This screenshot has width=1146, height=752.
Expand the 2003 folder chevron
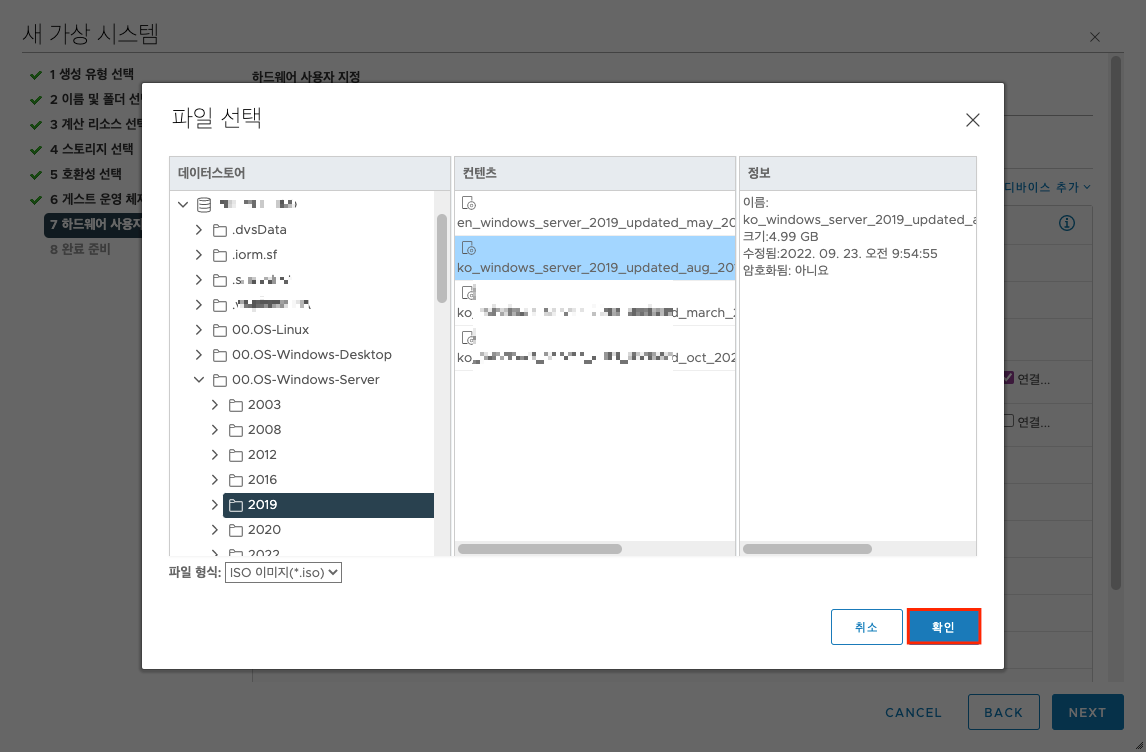215,405
